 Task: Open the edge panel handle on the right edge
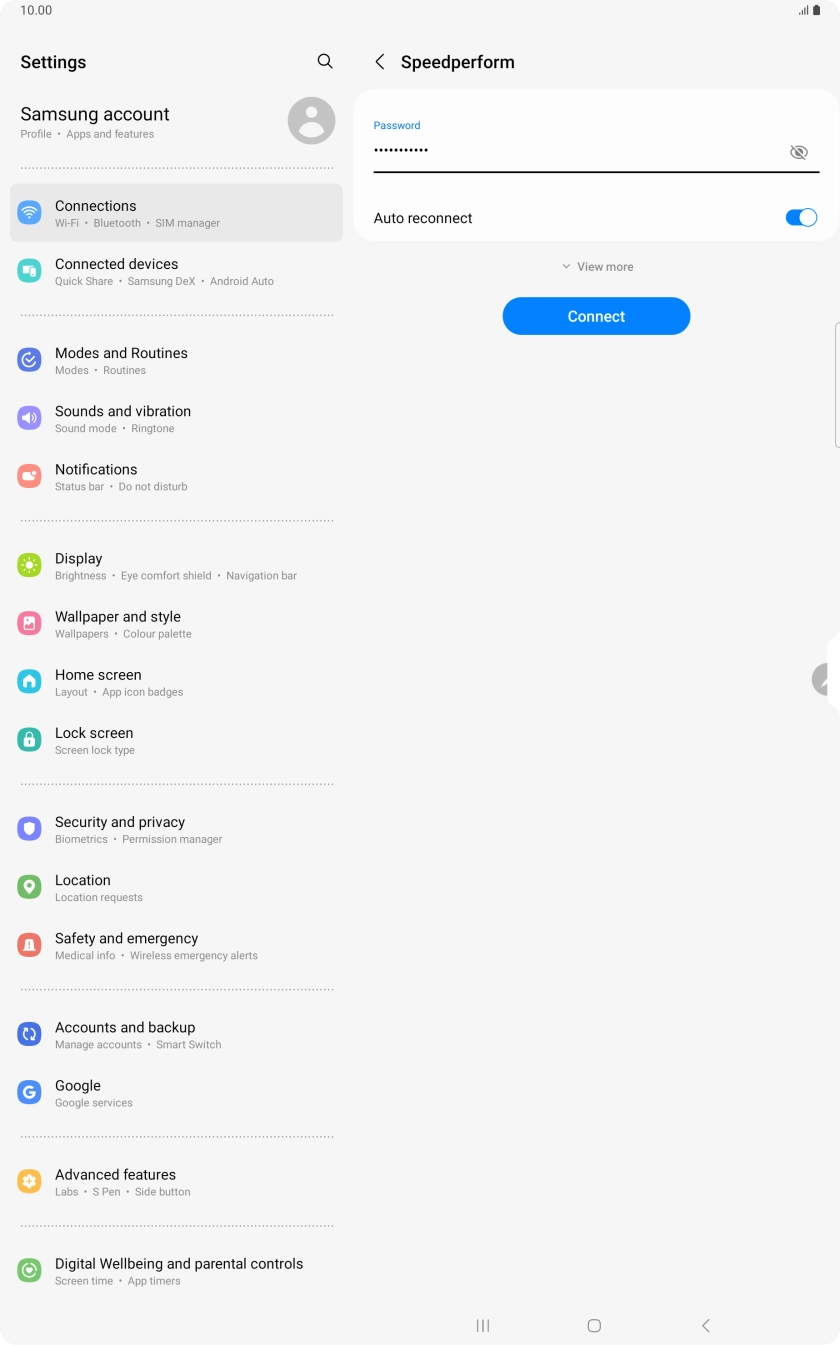(x=837, y=384)
